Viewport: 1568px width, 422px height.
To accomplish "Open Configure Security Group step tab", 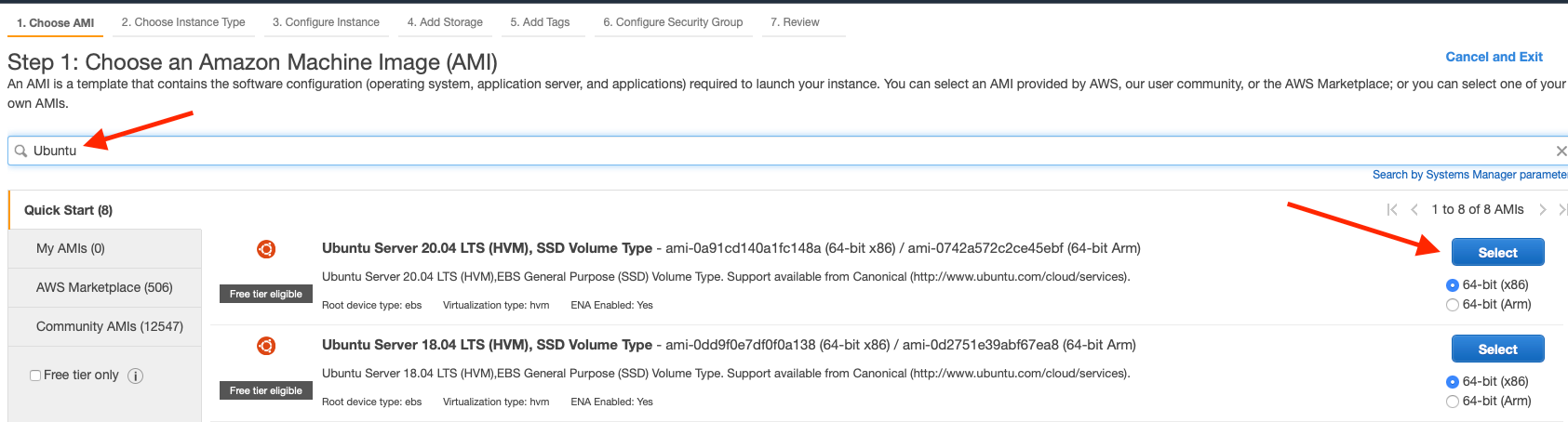I will click(673, 22).
